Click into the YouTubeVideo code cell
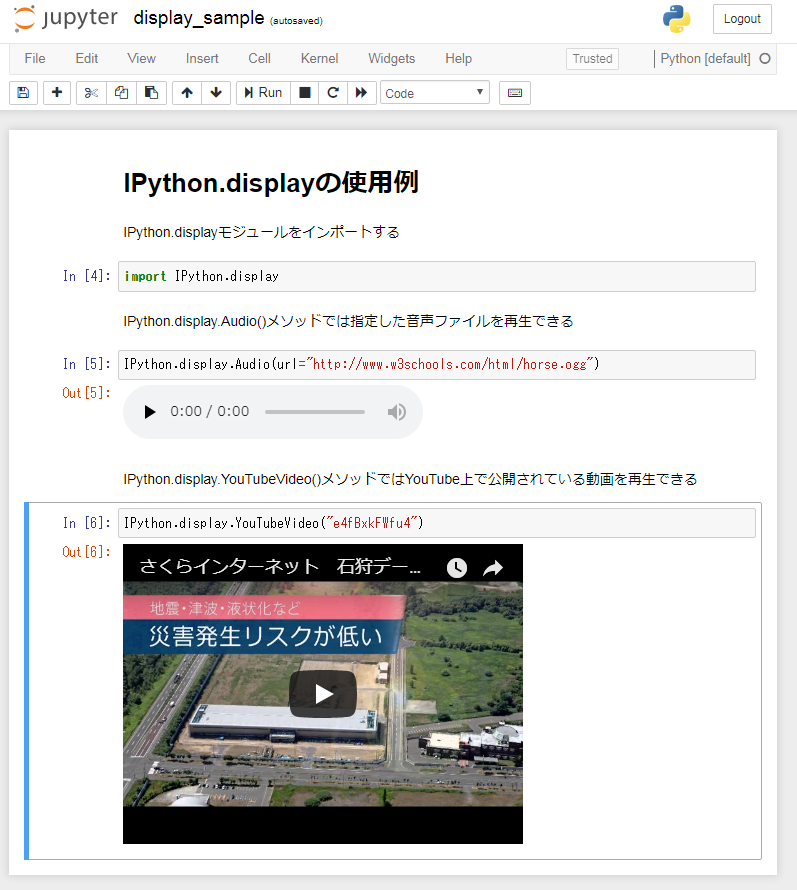 click(x=437, y=523)
